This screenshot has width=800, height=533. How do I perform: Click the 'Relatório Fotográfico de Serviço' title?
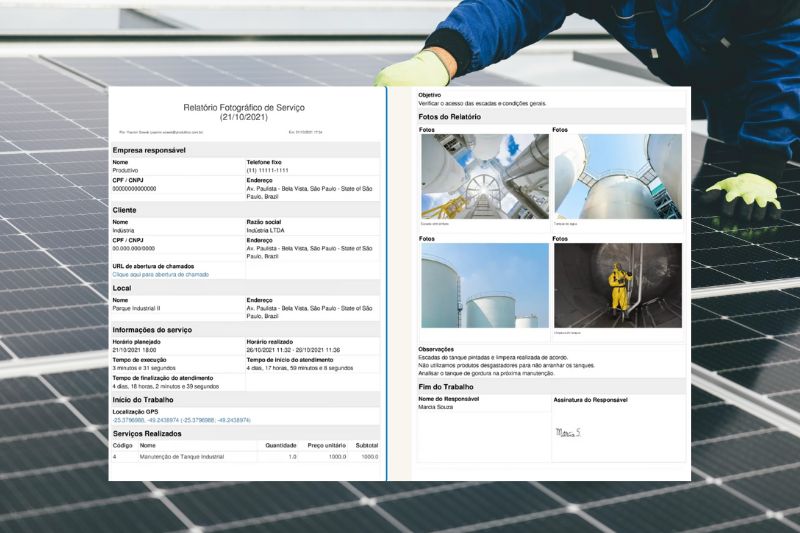[244, 108]
